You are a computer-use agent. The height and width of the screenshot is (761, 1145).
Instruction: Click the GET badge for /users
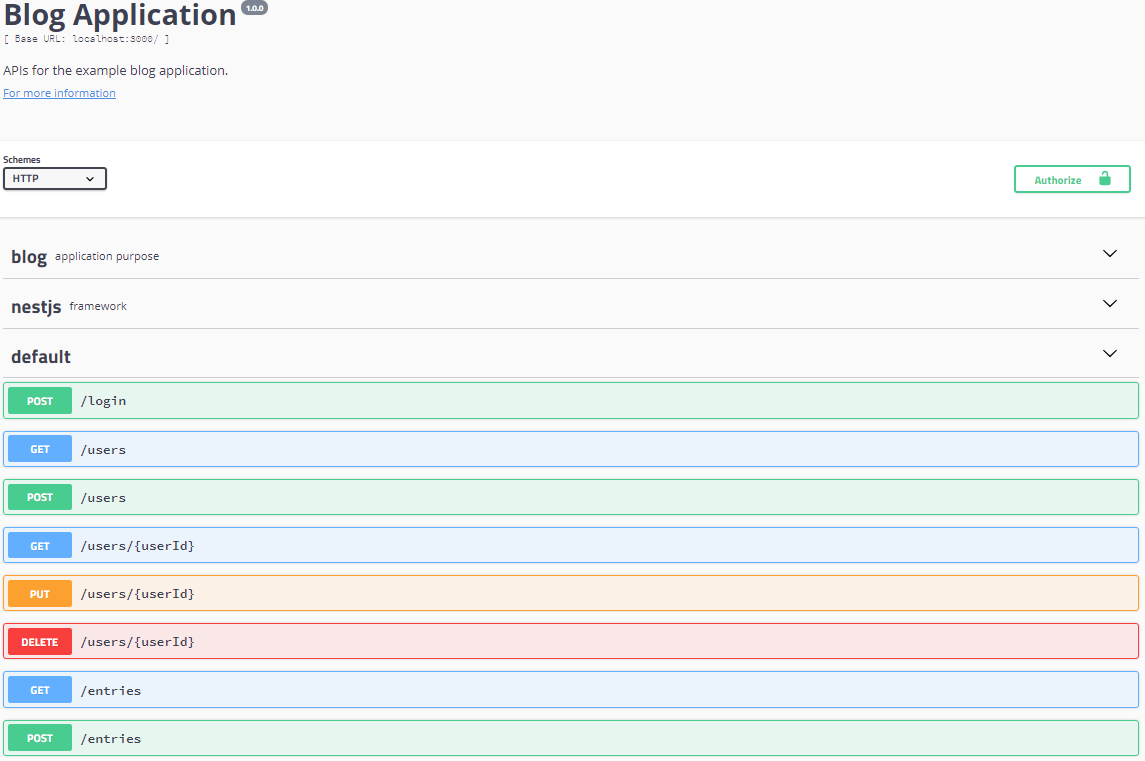pyautogui.click(x=40, y=449)
